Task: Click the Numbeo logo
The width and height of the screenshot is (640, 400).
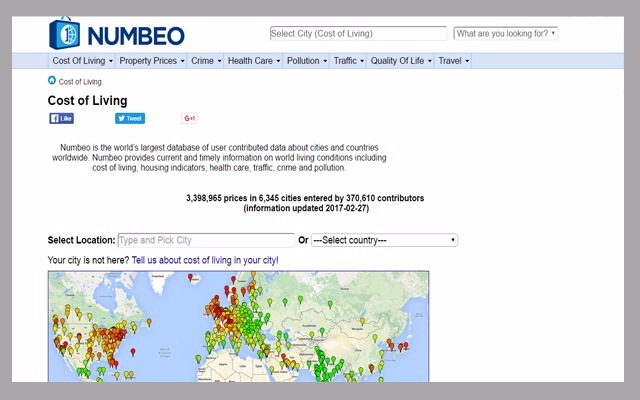Action: (117, 33)
